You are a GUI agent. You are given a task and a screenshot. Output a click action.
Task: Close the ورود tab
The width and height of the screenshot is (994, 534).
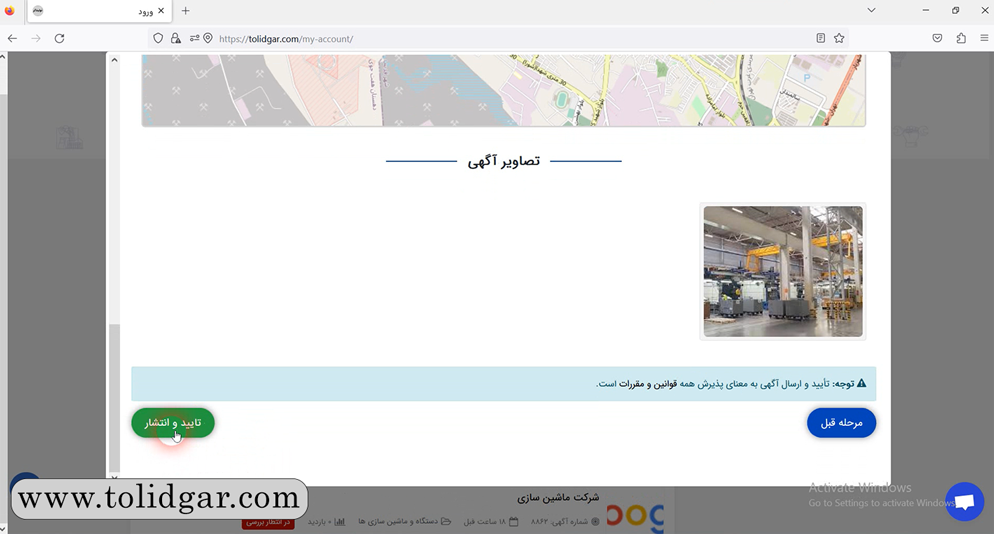pyautogui.click(x=161, y=11)
